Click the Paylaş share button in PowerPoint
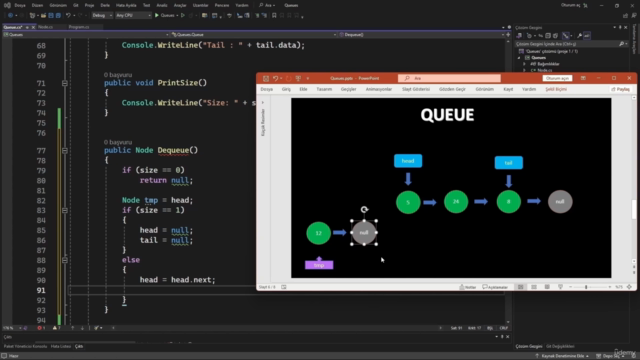Image resolution: width=640 pixels, height=360 pixels. tap(620, 89)
